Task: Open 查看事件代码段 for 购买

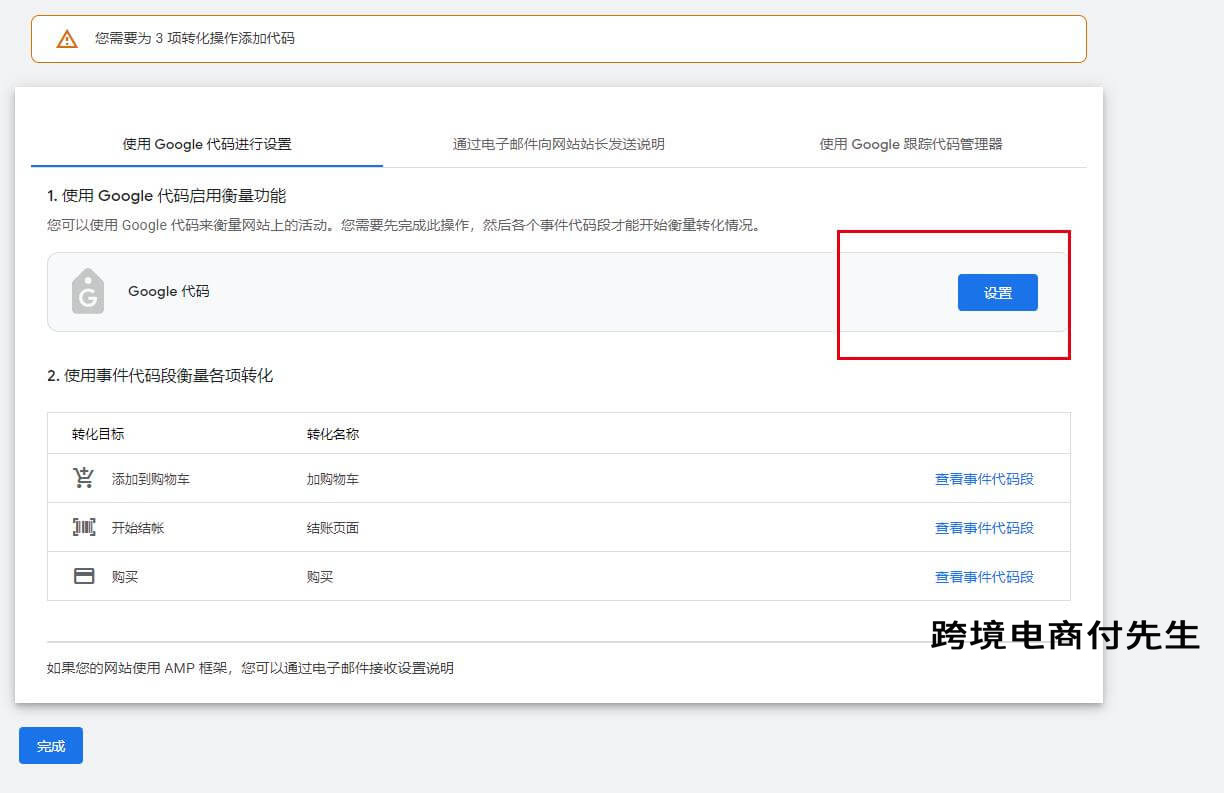Action: point(985,576)
